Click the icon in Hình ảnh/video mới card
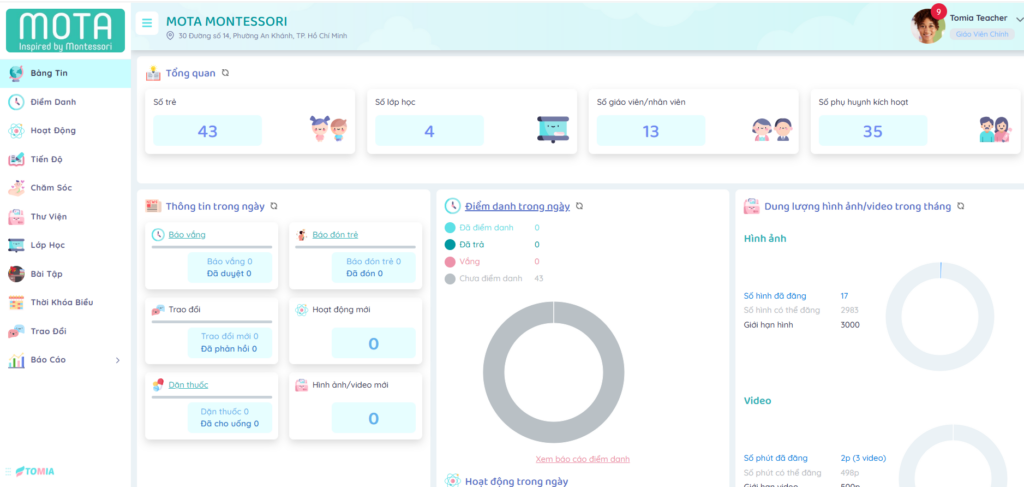 (301, 385)
